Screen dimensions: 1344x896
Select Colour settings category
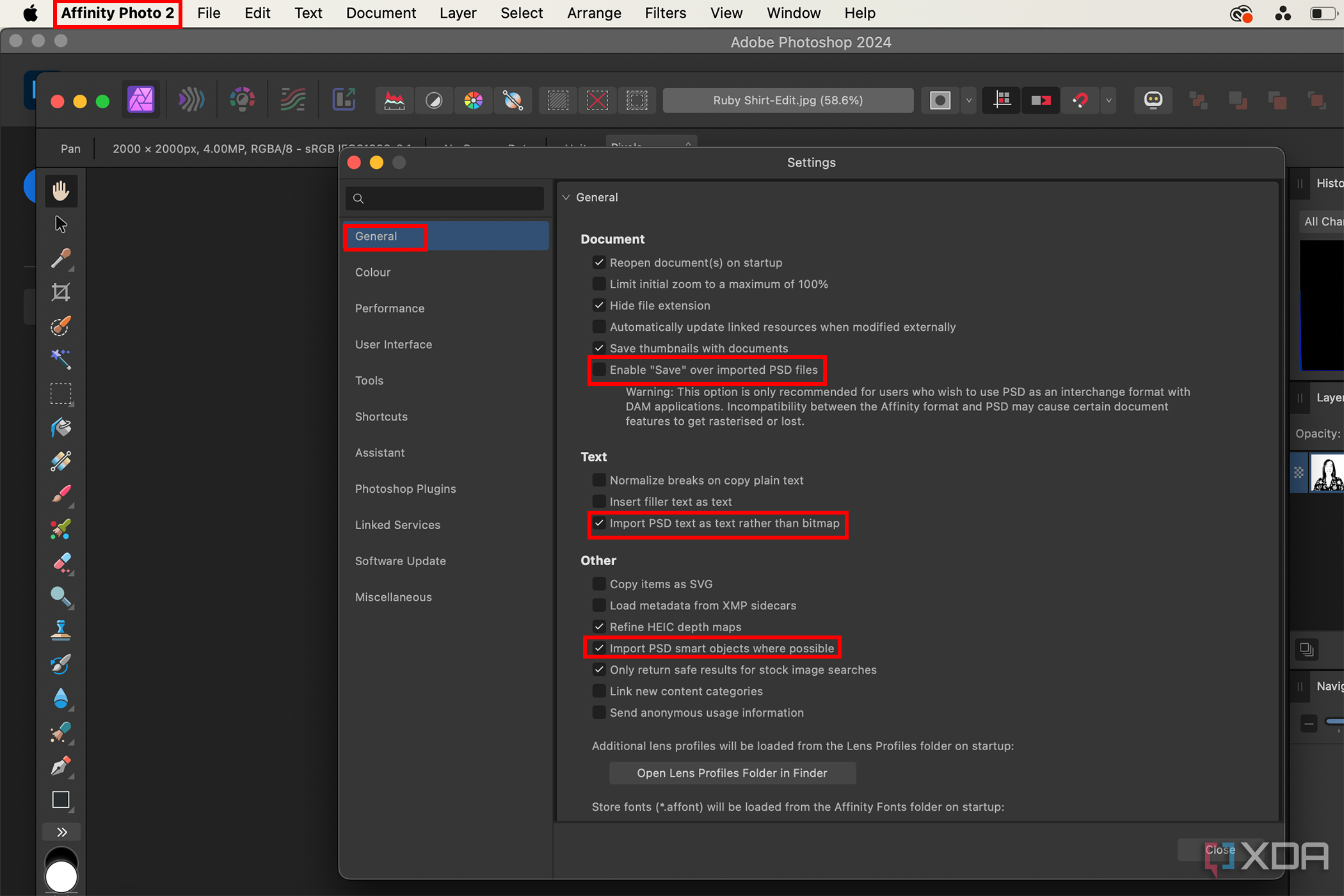pyautogui.click(x=446, y=272)
